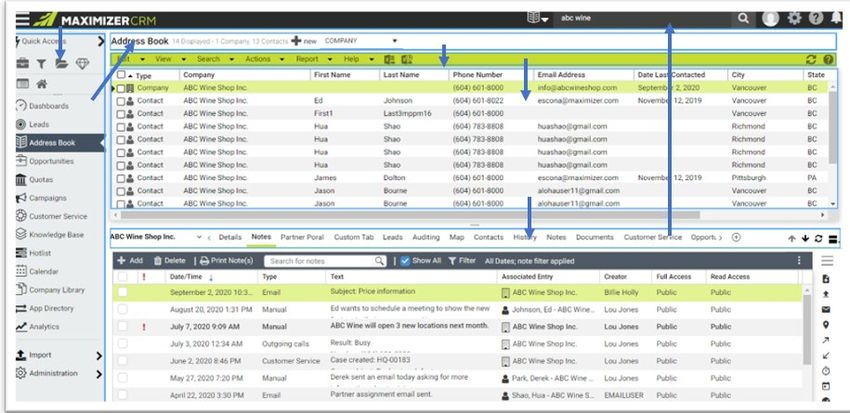Expand the Quick Access chevron
The width and height of the screenshot is (850, 413).
click(x=101, y=41)
